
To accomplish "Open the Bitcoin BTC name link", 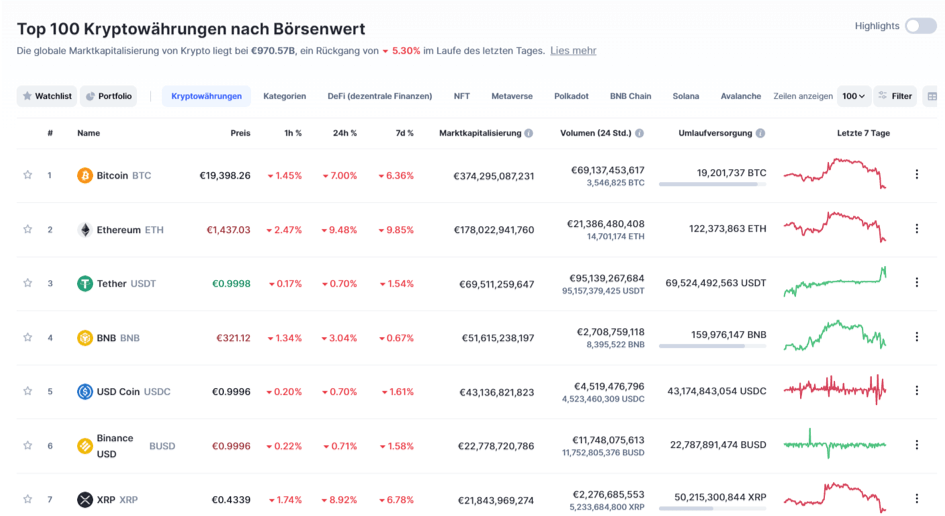I will (x=124, y=175).
